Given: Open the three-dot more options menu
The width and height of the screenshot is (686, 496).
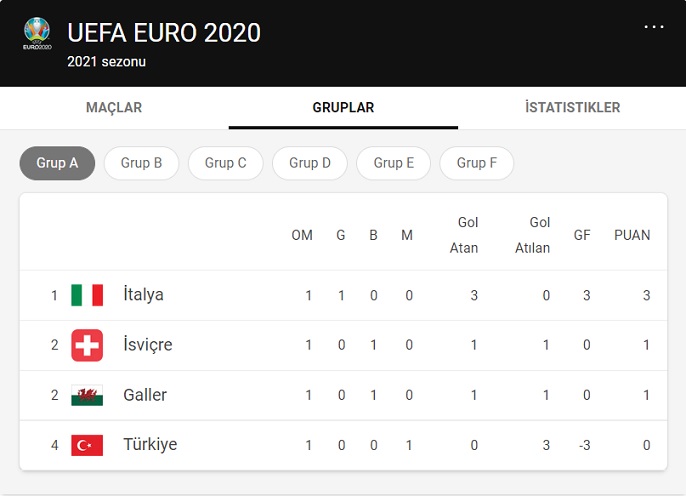Looking at the screenshot, I should pyautogui.click(x=654, y=27).
